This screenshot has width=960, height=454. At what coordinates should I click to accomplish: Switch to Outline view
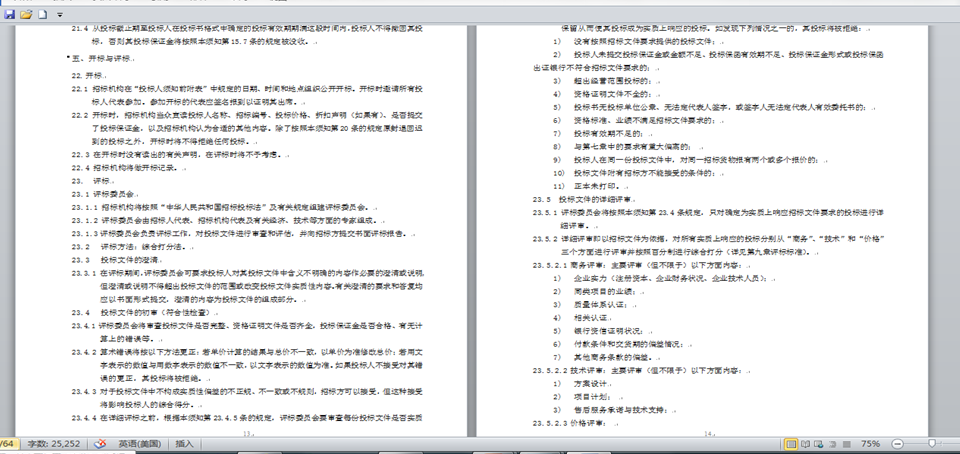tap(833, 444)
